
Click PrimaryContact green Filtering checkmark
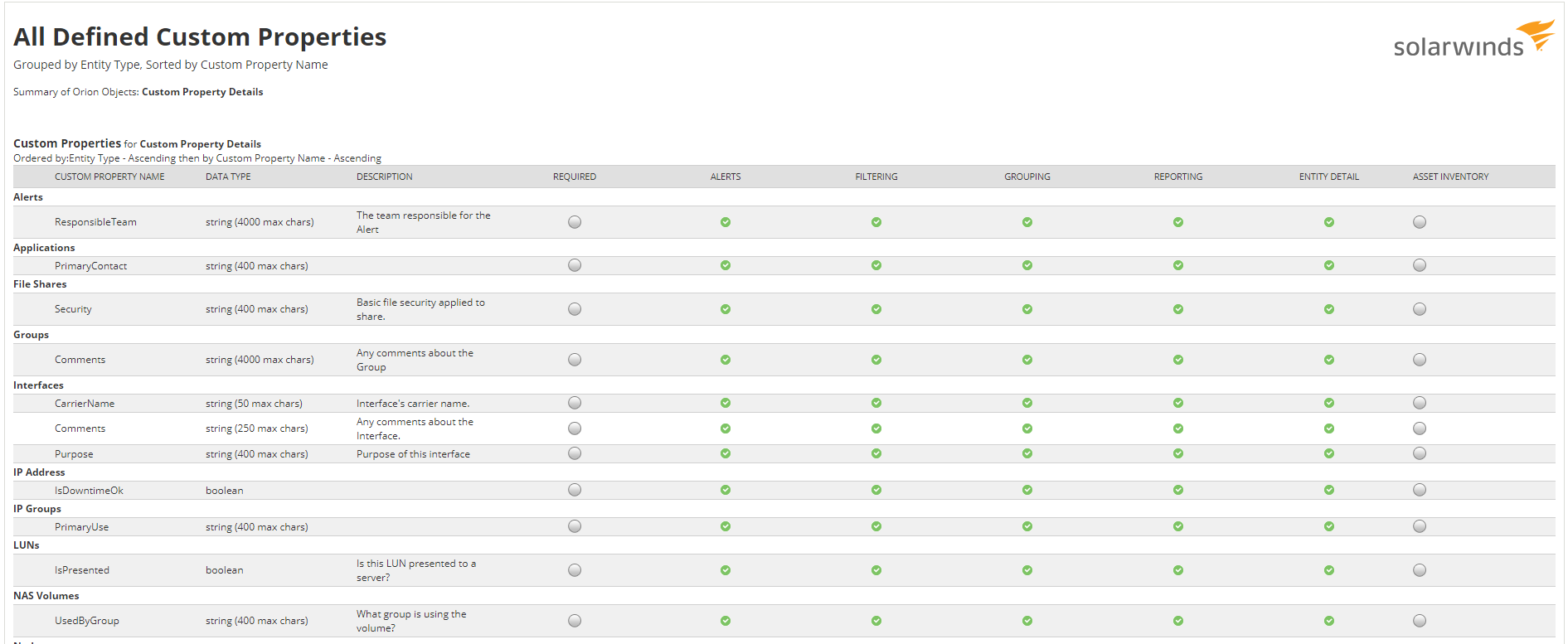click(876, 265)
